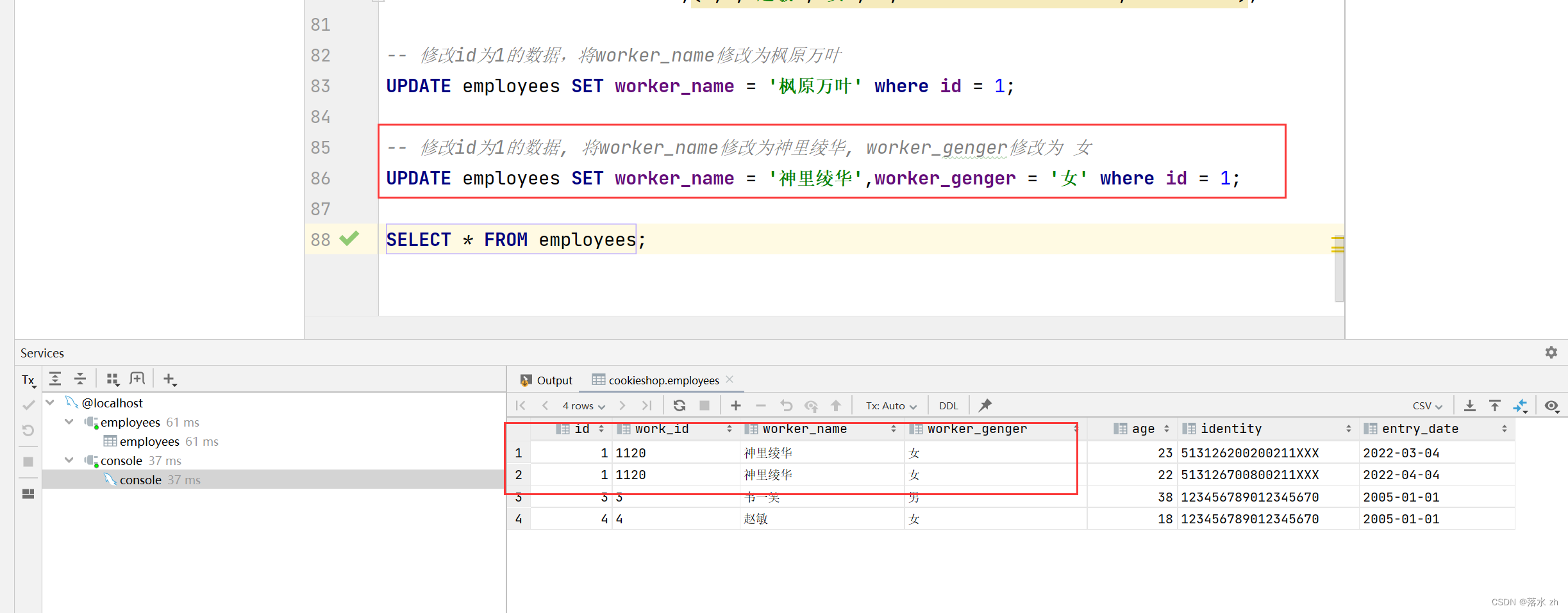Click the Commit checkmark in Services sidebar

28,405
